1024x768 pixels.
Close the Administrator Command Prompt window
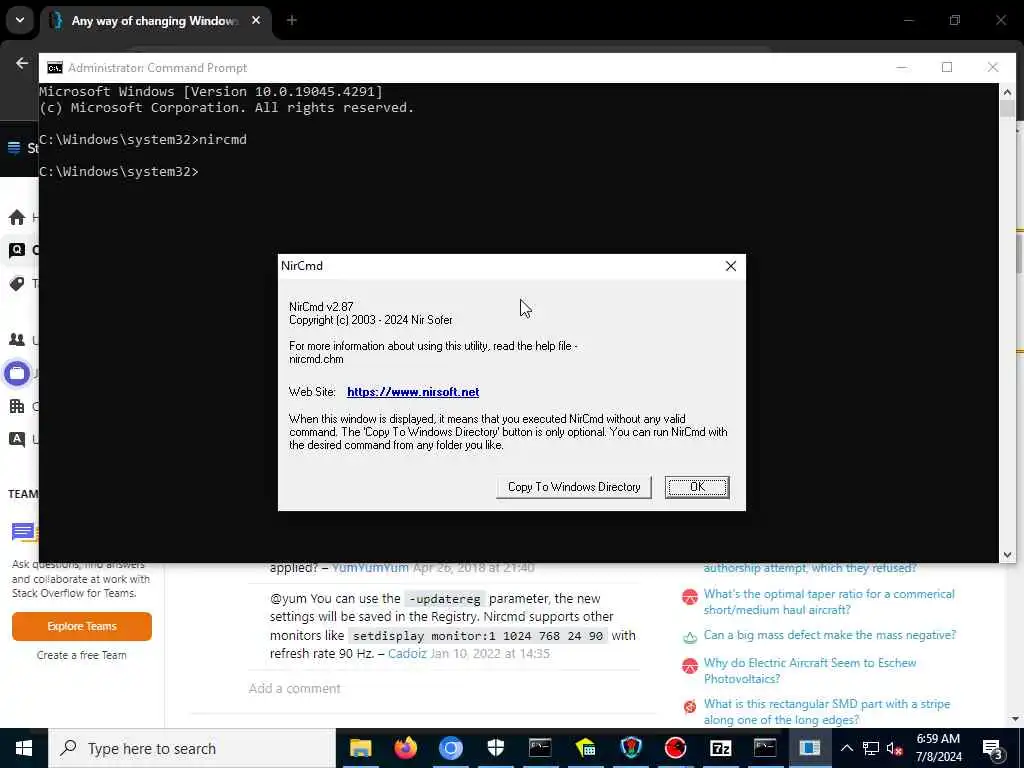pyautogui.click(x=993, y=67)
